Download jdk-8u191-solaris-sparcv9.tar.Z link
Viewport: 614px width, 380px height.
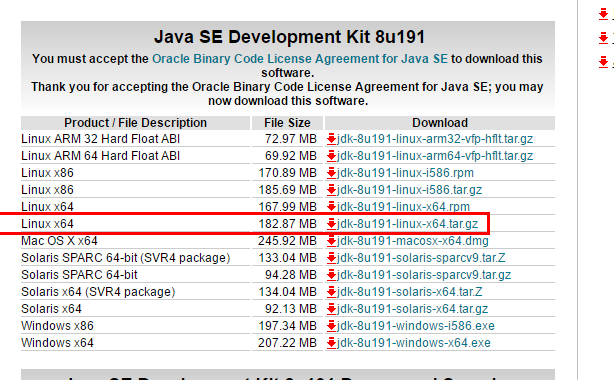coord(421,258)
